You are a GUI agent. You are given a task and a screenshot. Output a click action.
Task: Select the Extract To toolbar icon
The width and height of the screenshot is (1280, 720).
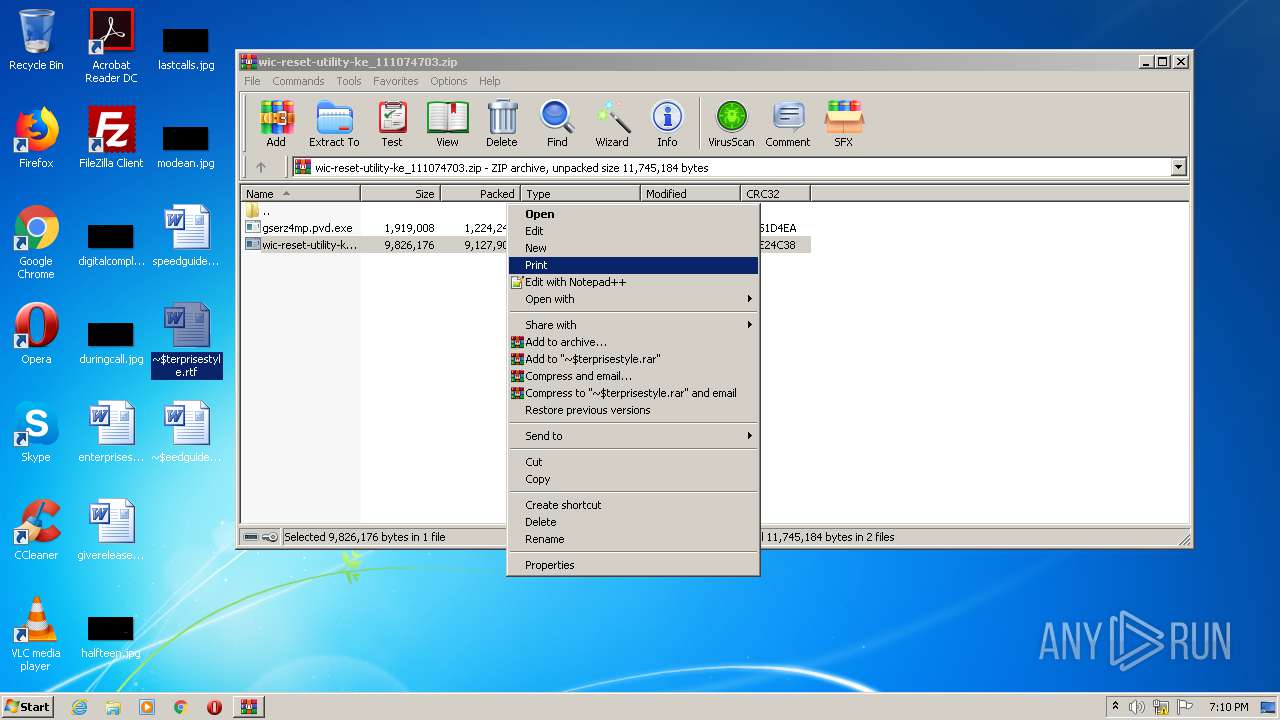coord(334,124)
